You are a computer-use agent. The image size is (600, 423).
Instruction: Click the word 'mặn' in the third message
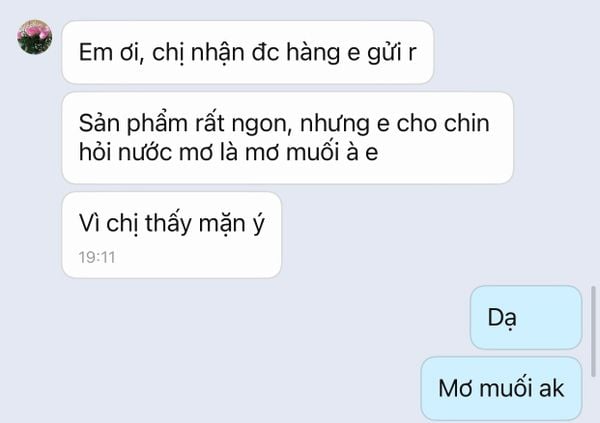tap(222, 224)
